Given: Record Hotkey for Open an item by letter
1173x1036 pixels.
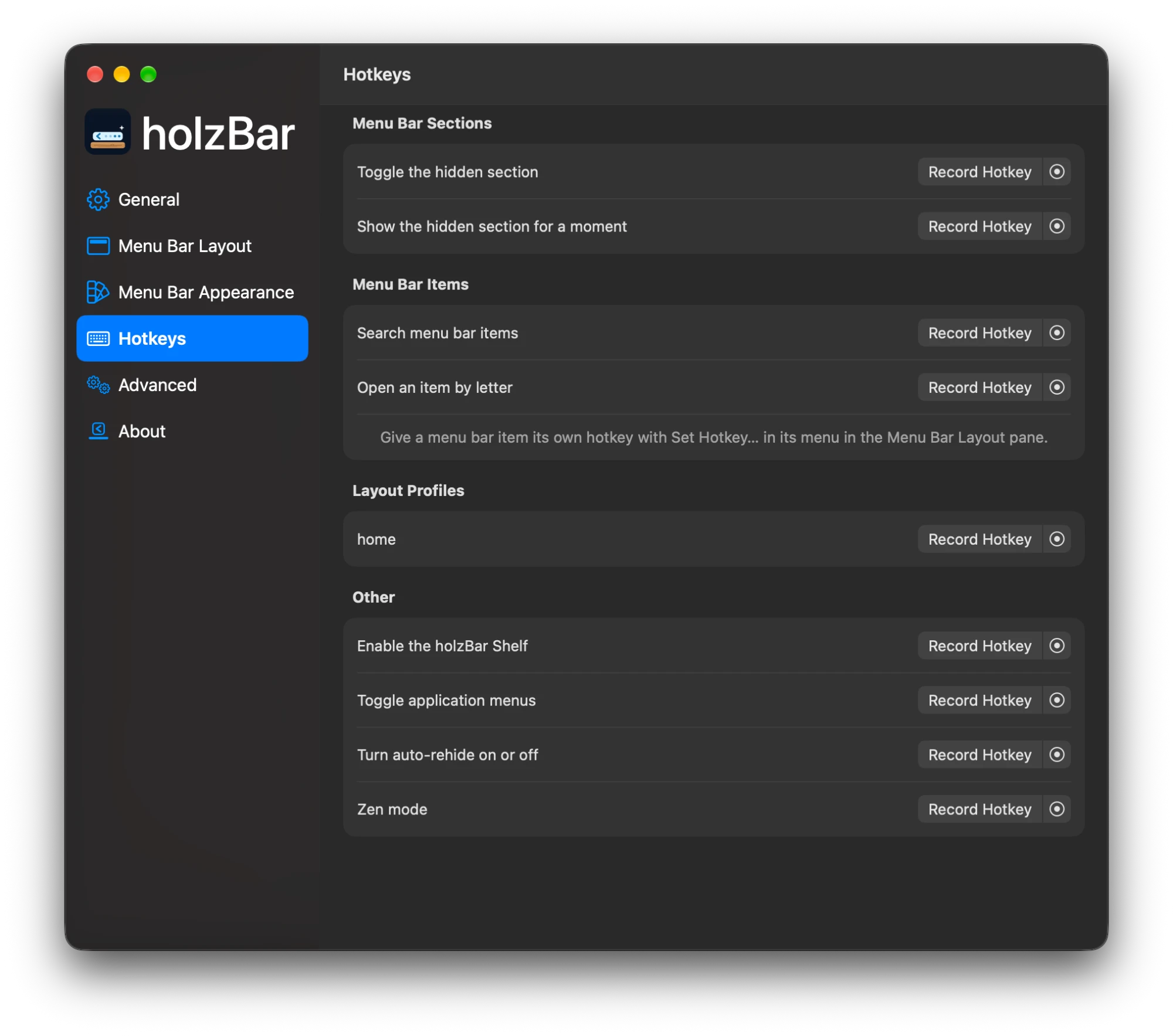Looking at the screenshot, I should 979,388.
